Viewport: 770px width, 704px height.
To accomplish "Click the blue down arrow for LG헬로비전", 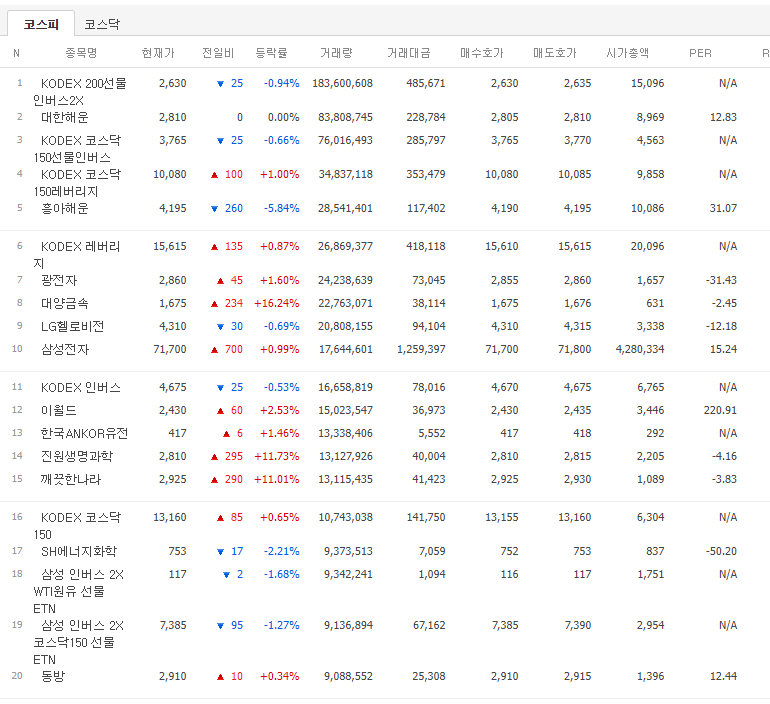I will 220,327.
